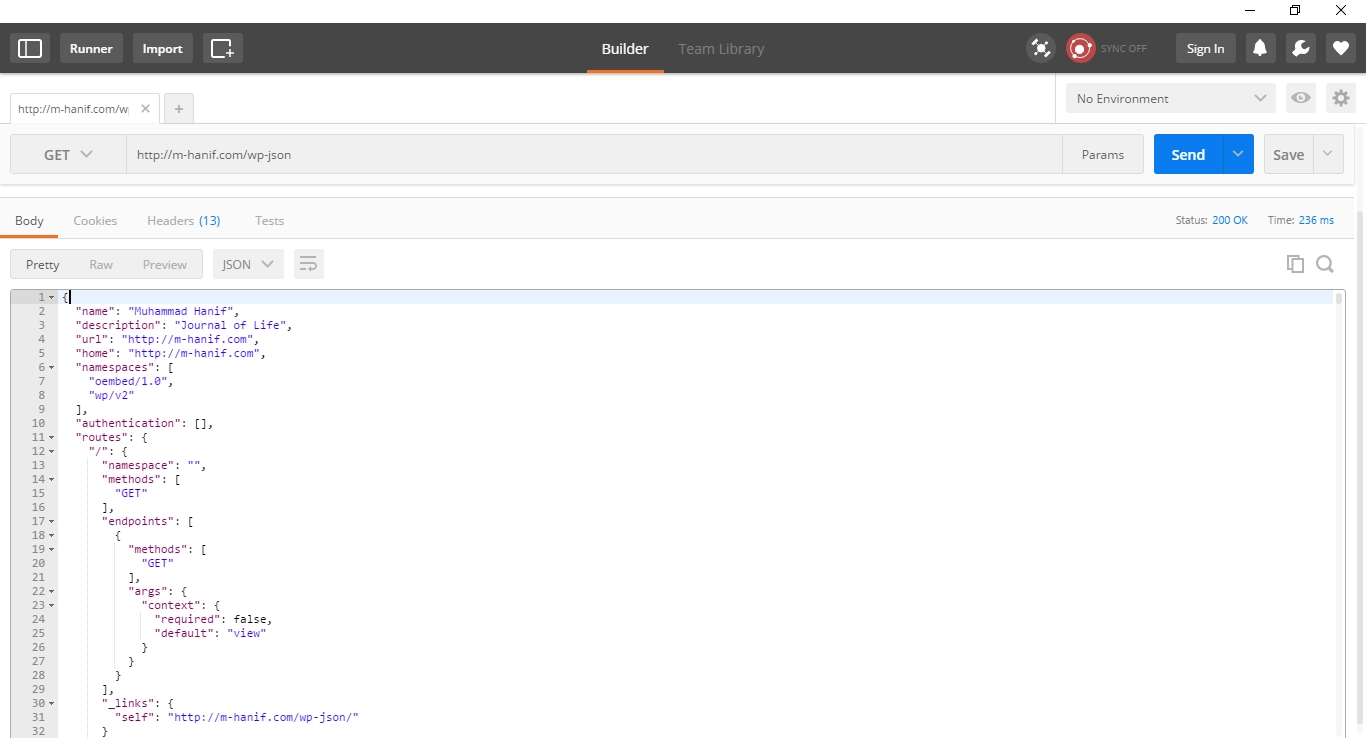Close the Postman window

tap(1341, 10)
